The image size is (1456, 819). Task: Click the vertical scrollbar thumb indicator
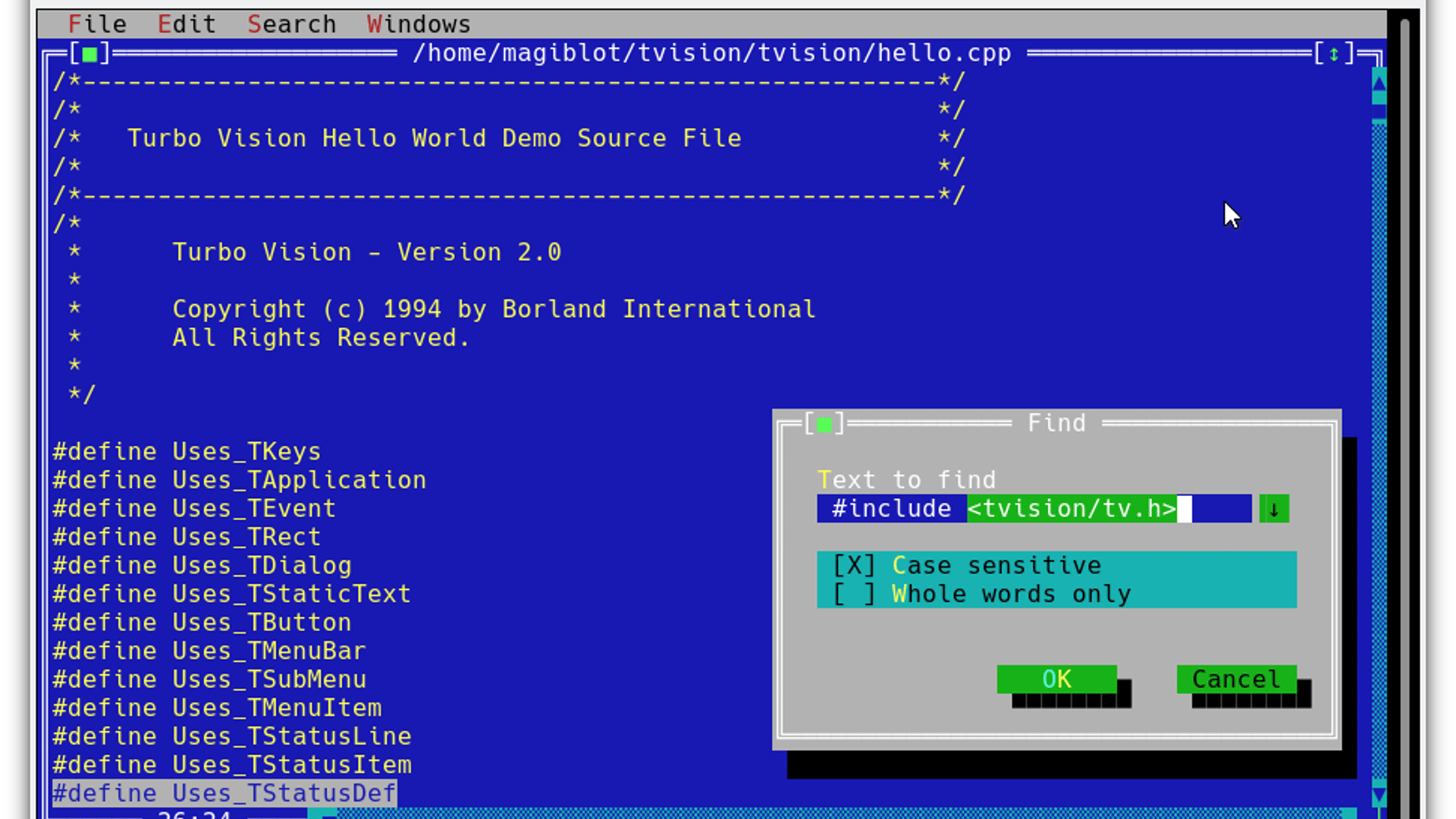[1379, 112]
